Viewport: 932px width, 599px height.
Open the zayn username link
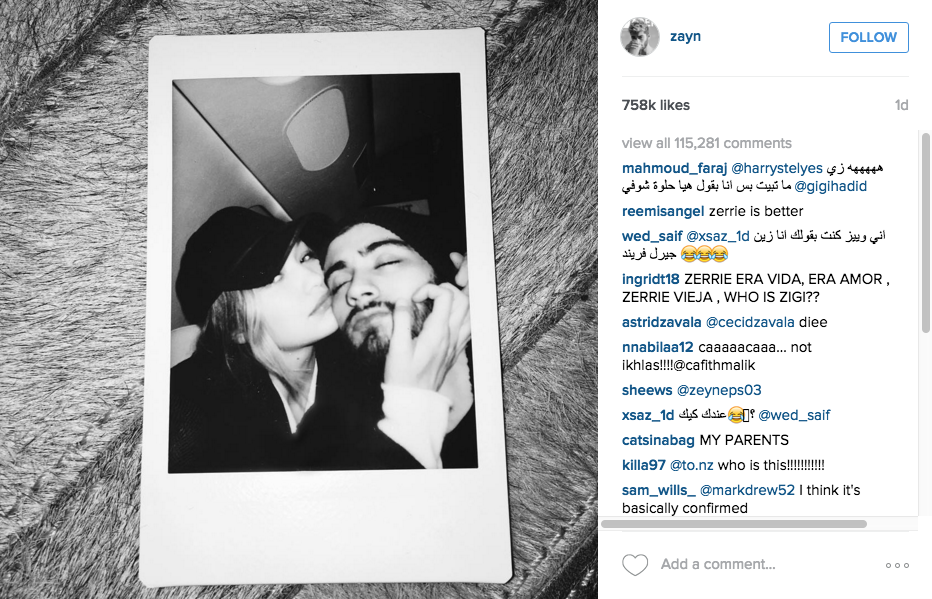tap(685, 36)
